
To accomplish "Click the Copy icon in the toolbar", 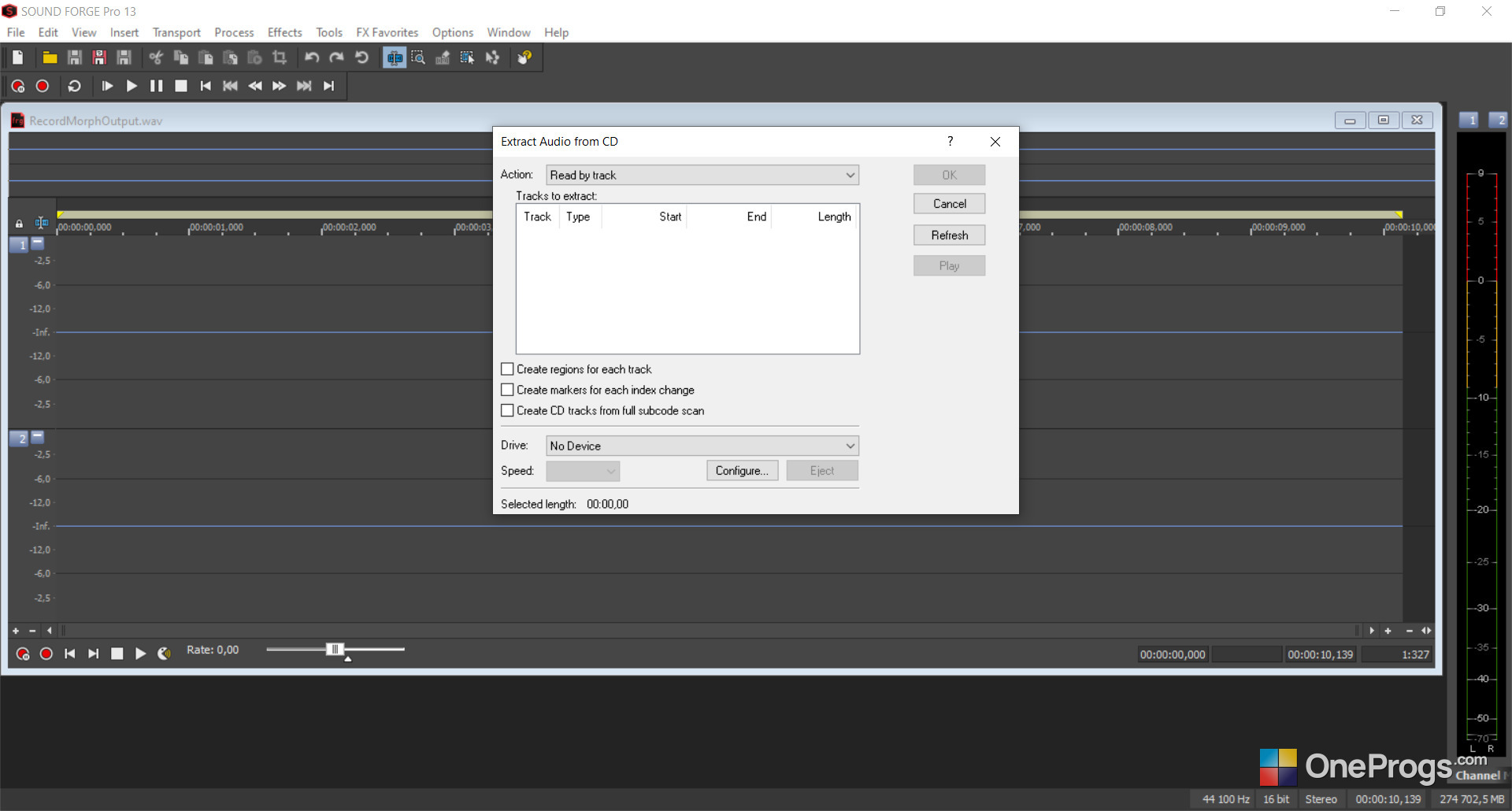I will pyautogui.click(x=180, y=57).
